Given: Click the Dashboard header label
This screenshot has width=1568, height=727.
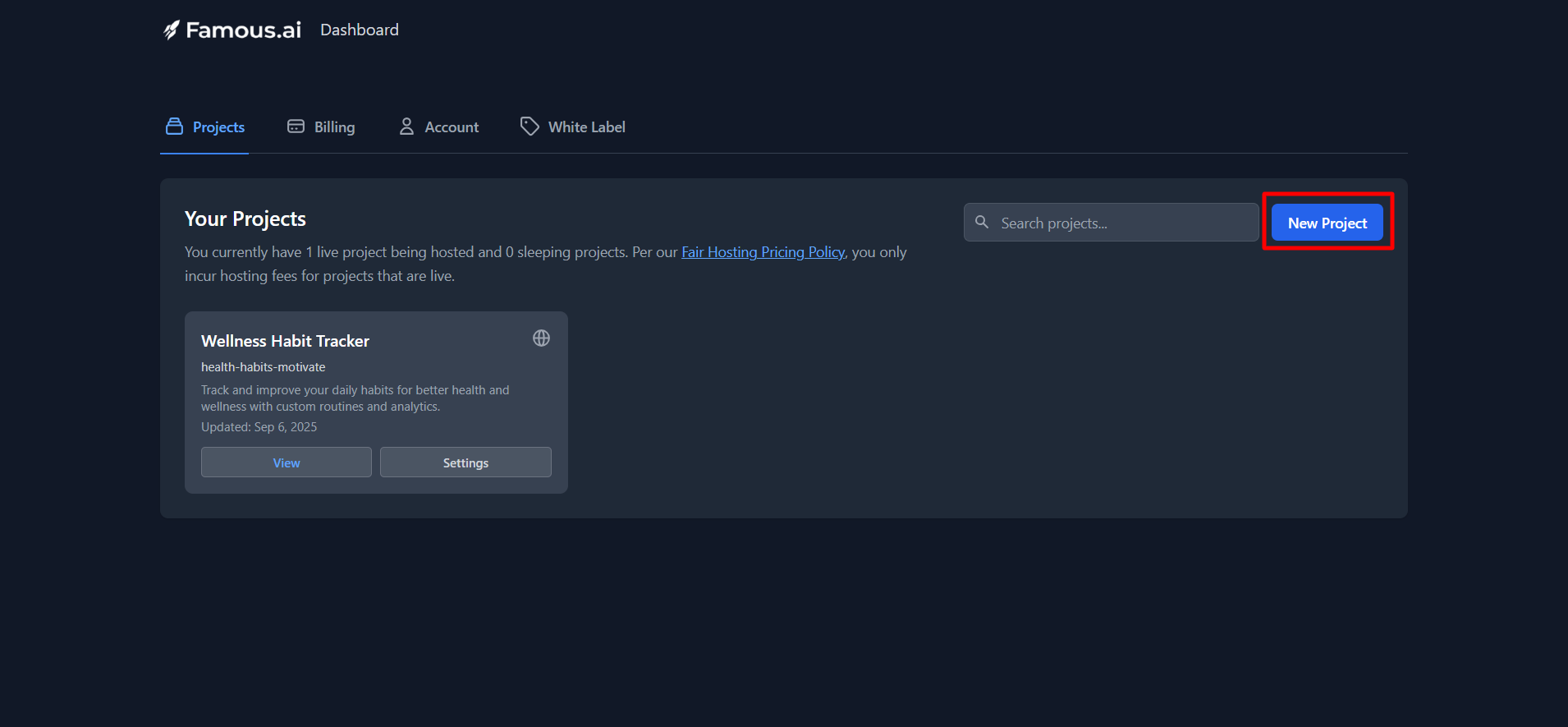Looking at the screenshot, I should [360, 30].
